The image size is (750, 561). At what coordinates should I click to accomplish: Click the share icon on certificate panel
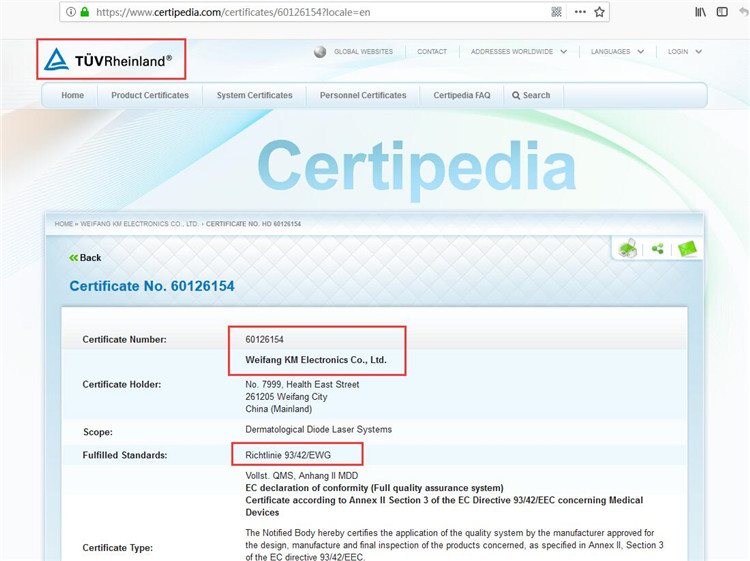tap(657, 249)
